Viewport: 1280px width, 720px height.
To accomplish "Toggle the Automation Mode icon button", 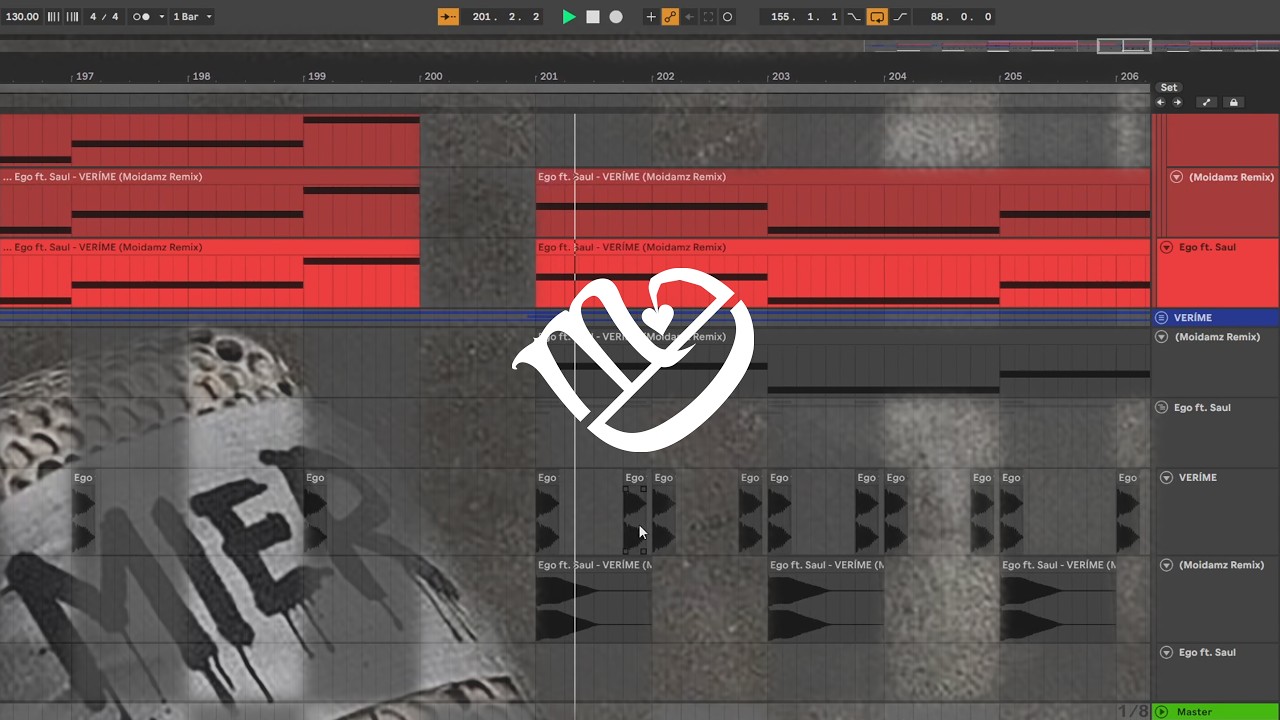I will coord(1207,102).
